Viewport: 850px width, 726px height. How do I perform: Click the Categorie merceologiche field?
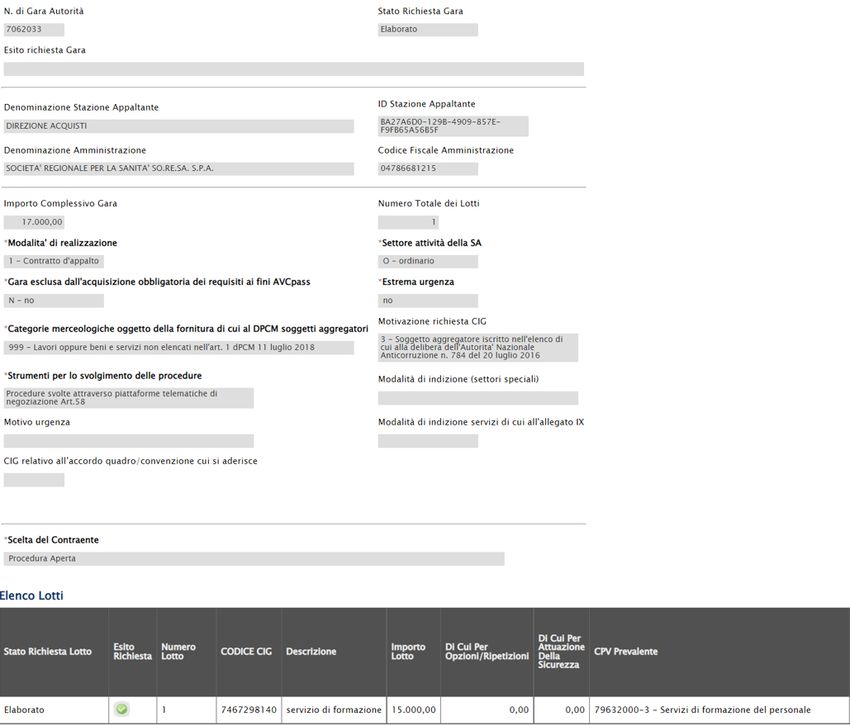coord(179,347)
